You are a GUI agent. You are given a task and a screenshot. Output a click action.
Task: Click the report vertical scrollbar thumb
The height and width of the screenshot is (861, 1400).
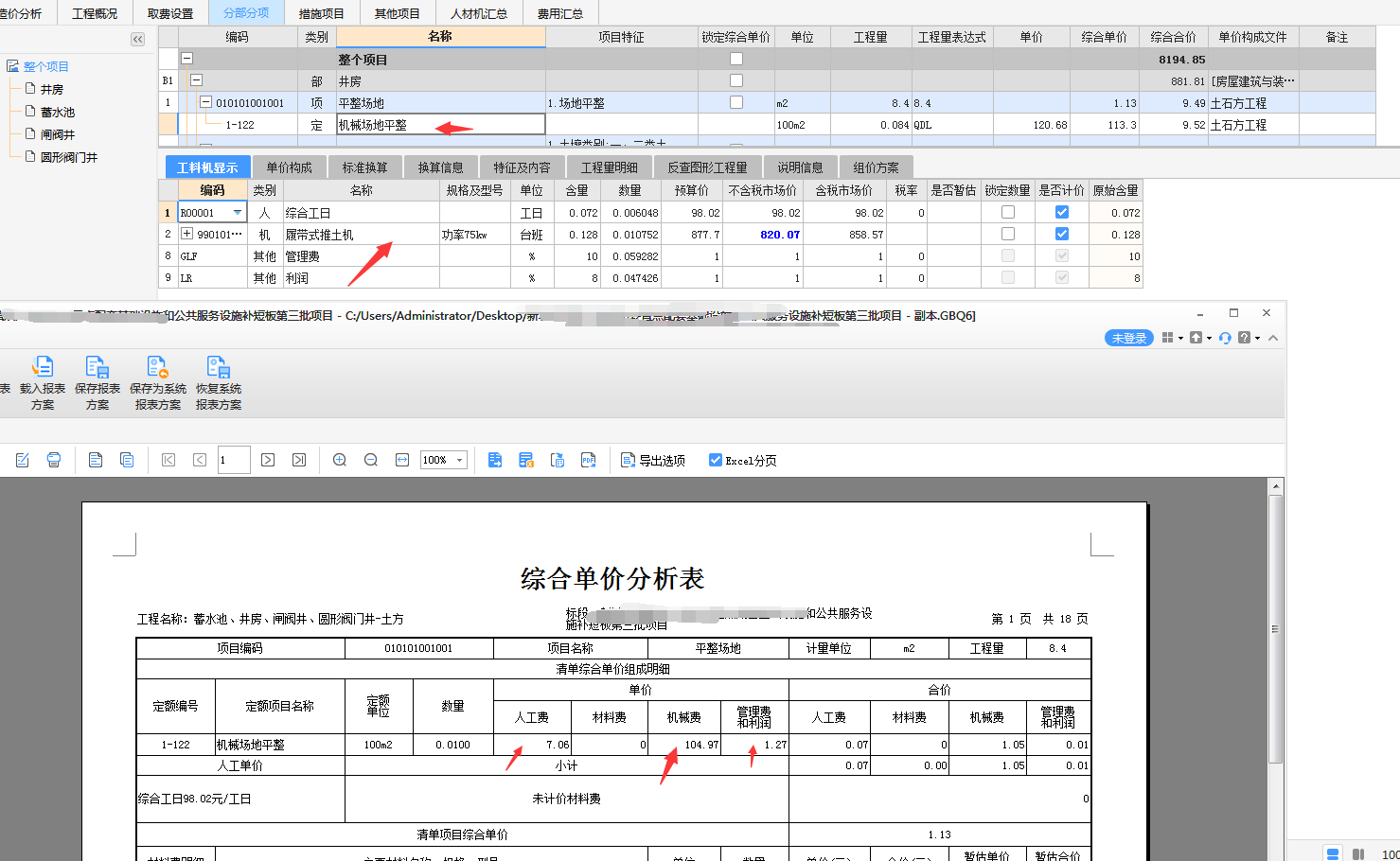click(x=1276, y=628)
